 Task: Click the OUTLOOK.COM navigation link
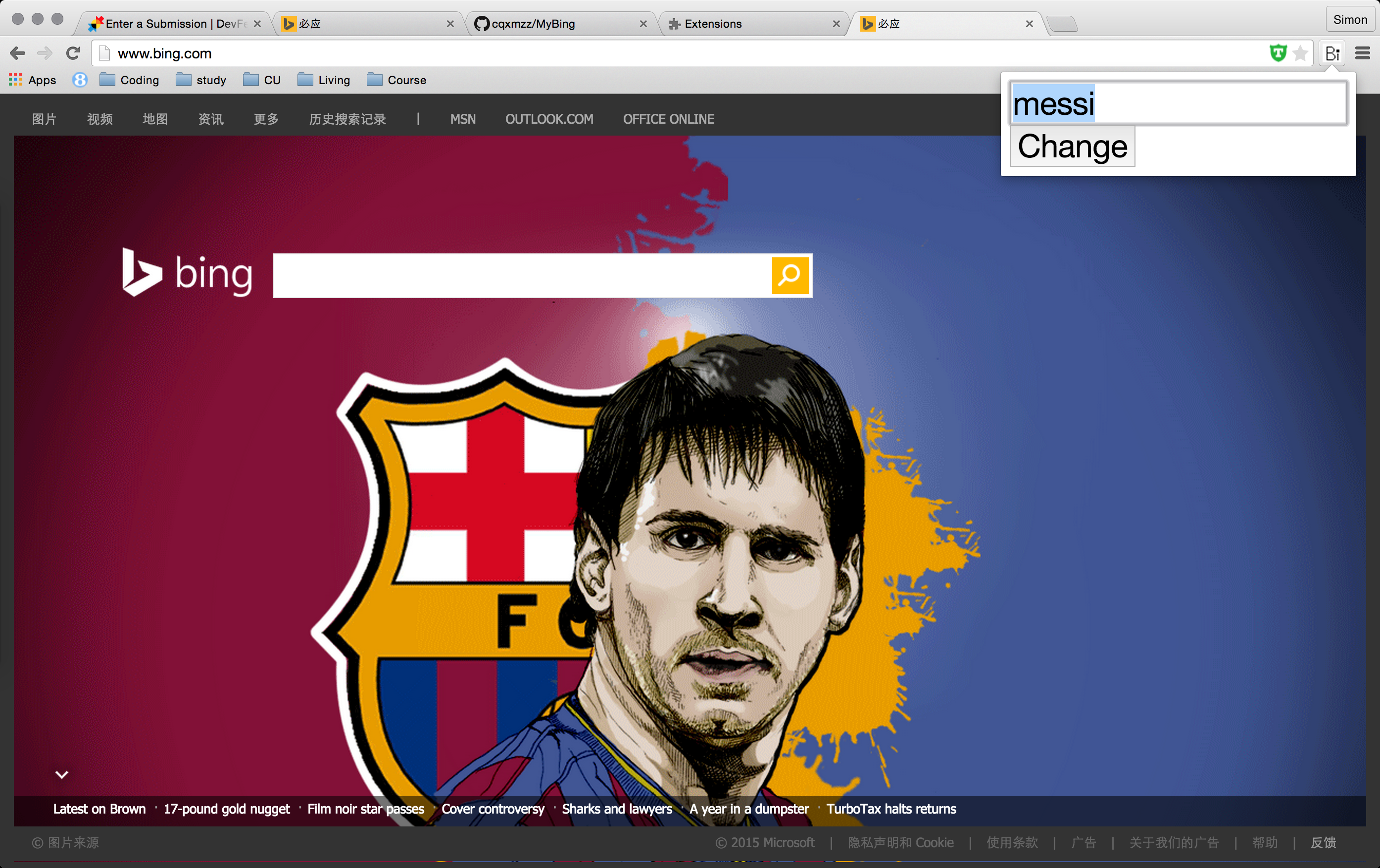click(549, 119)
